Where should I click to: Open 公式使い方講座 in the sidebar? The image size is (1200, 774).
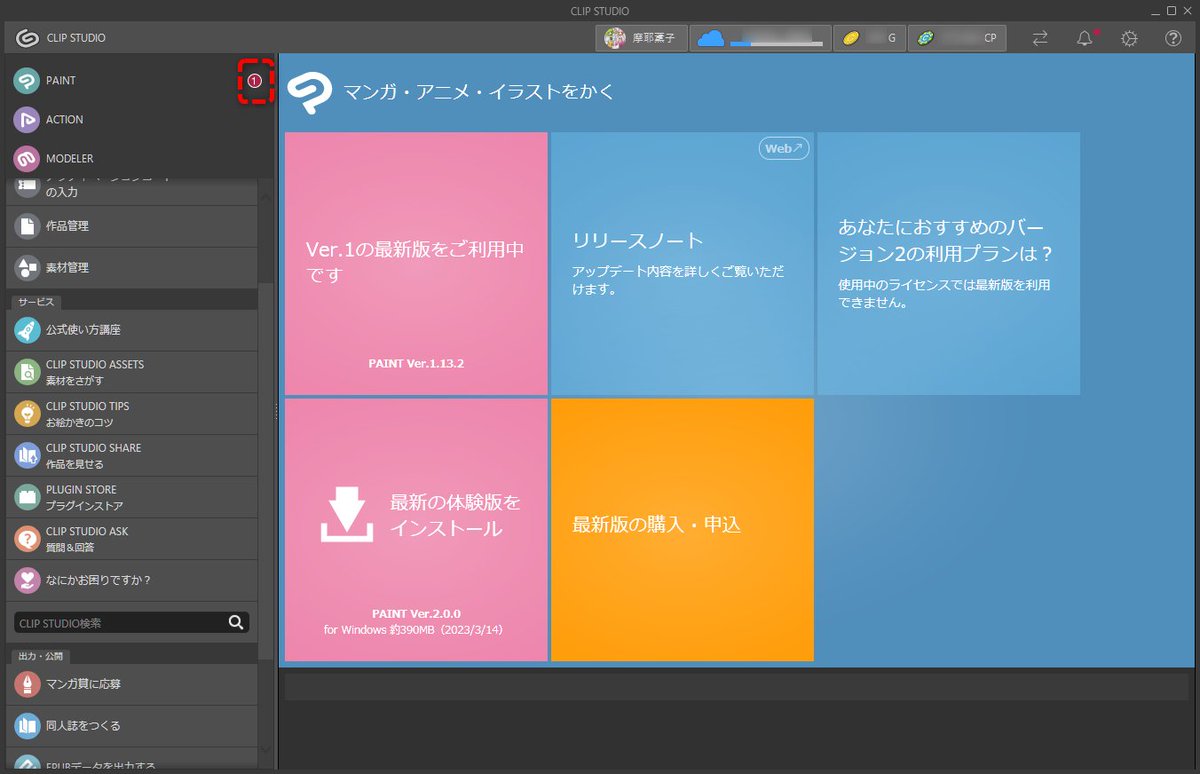click(x=132, y=330)
